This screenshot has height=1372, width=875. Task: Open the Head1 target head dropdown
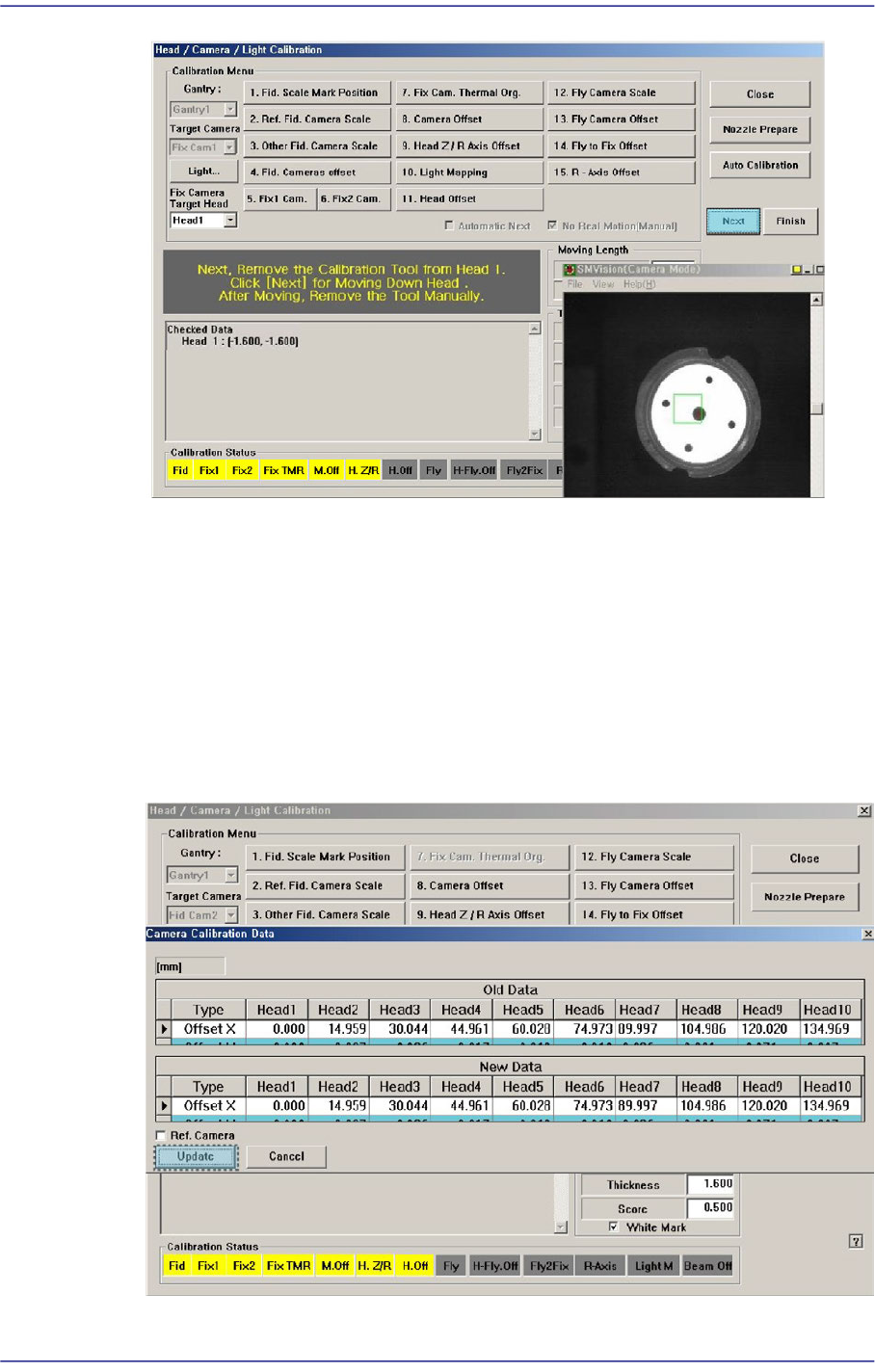click(x=229, y=221)
